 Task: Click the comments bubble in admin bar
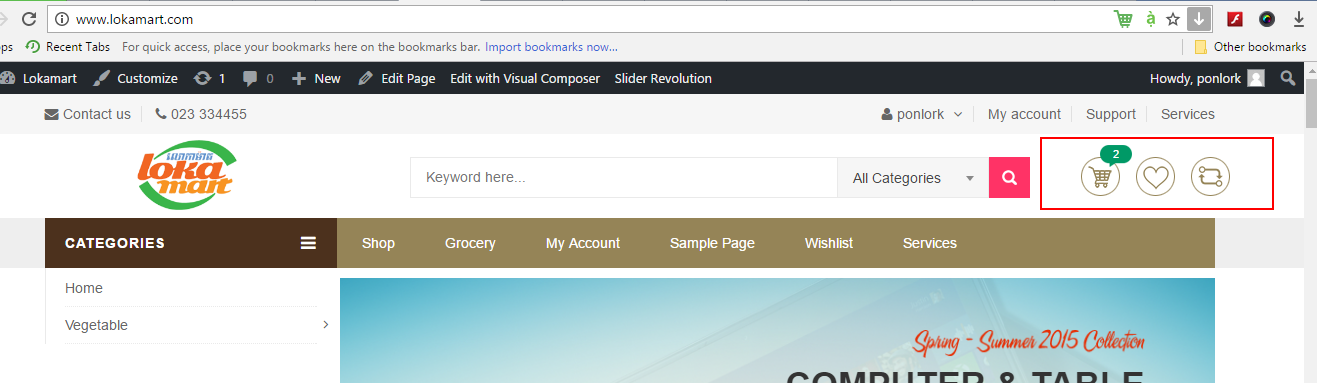[258, 78]
